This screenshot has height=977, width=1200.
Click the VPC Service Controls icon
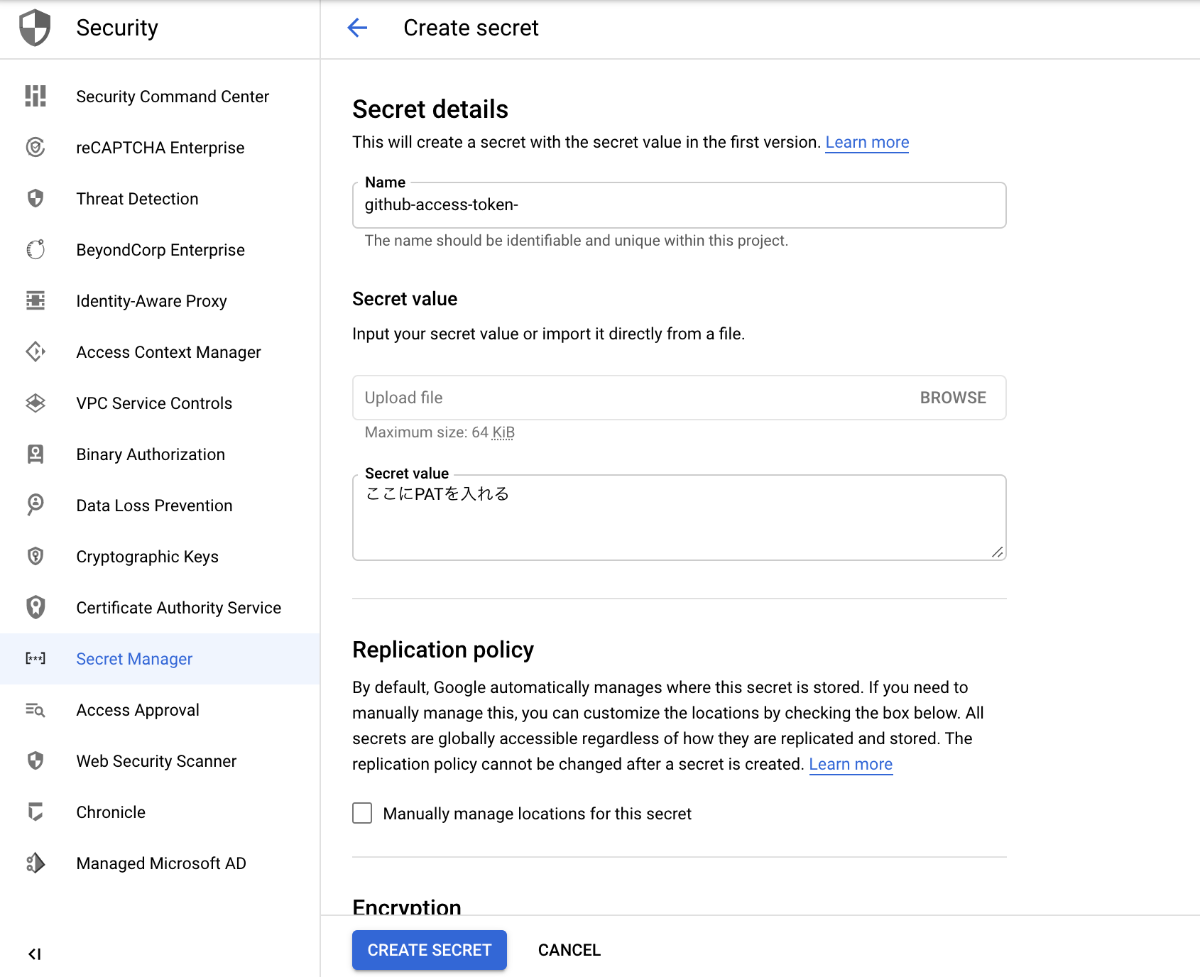click(35, 403)
